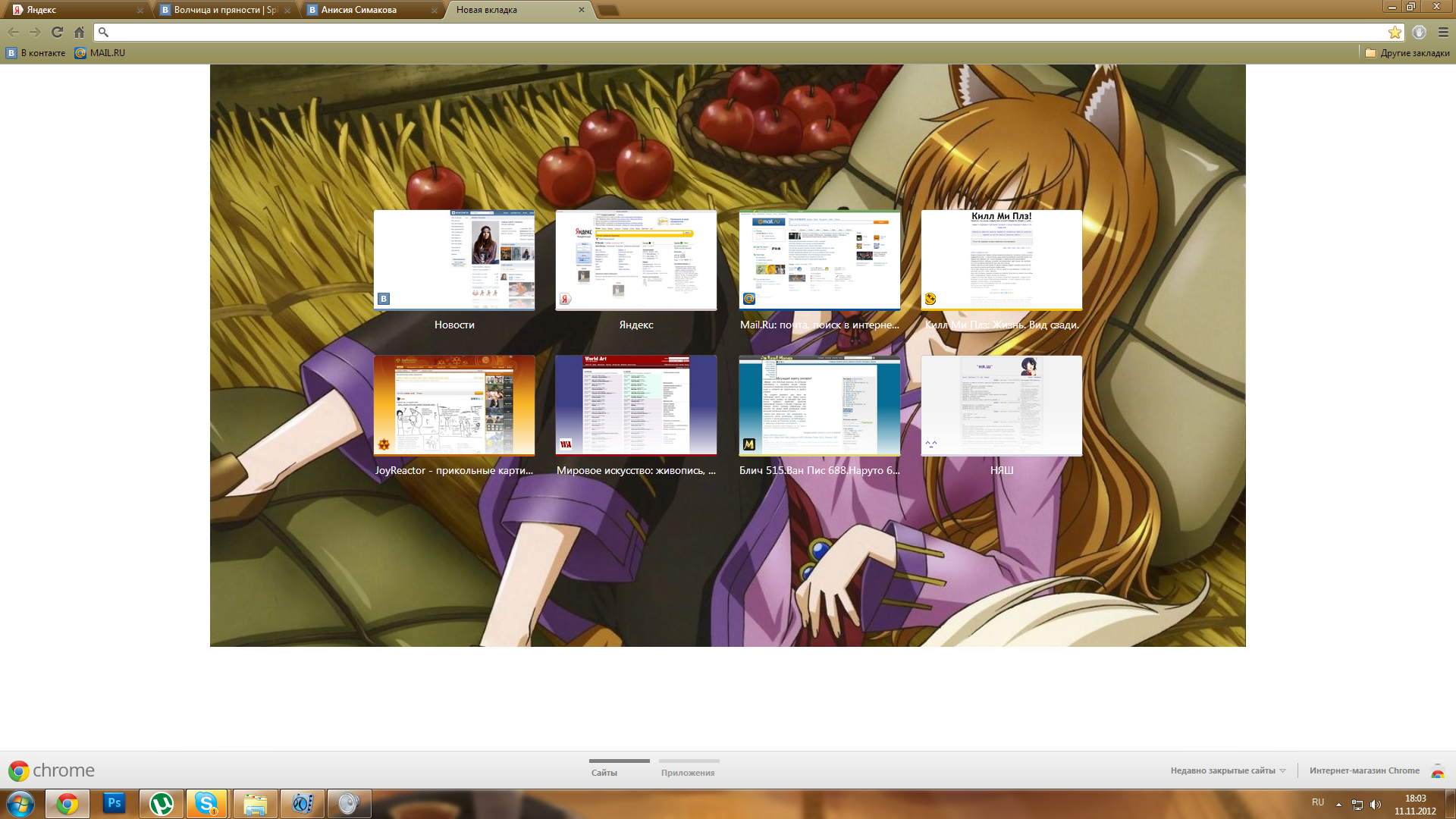The width and height of the screenshot is (1456, 819).
Task: Click the Chrome Web Store icon
Action: click(x=1437, y=771)
